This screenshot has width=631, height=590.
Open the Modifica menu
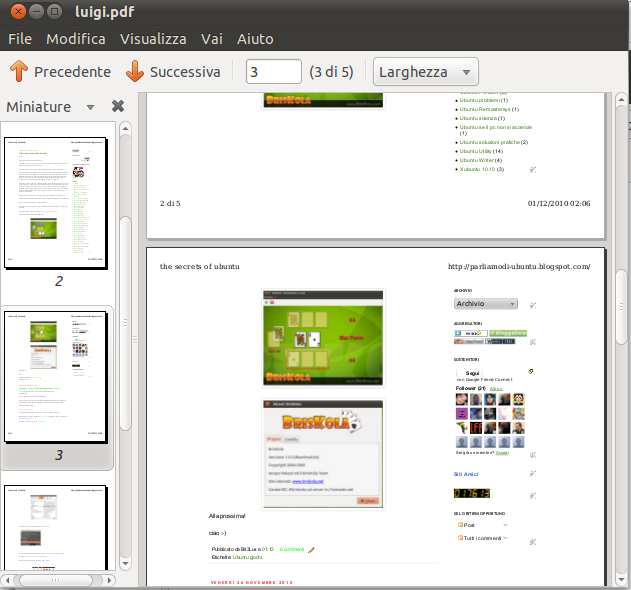(x=76, y=39)
